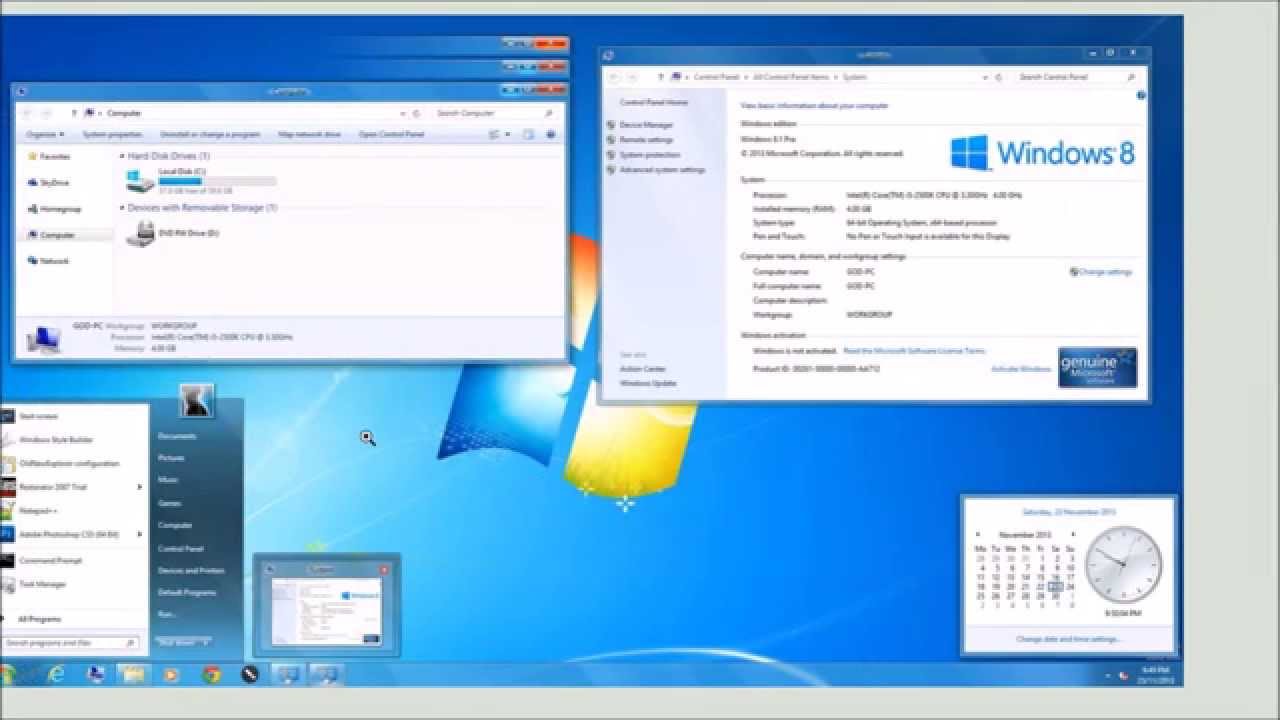Go to next month in calendar
The width and height of the screenshot is (1280, 720).
click(1073, 535)
